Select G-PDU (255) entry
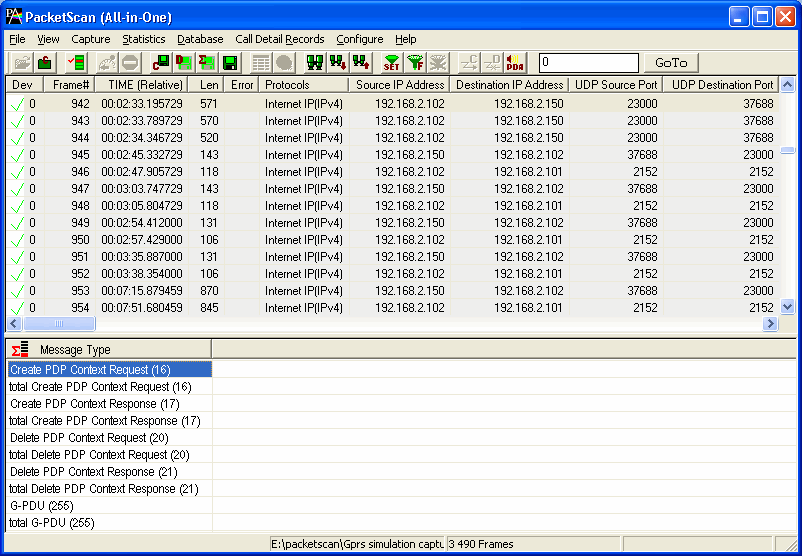802x556 pixels. click(x=109, y=505)
